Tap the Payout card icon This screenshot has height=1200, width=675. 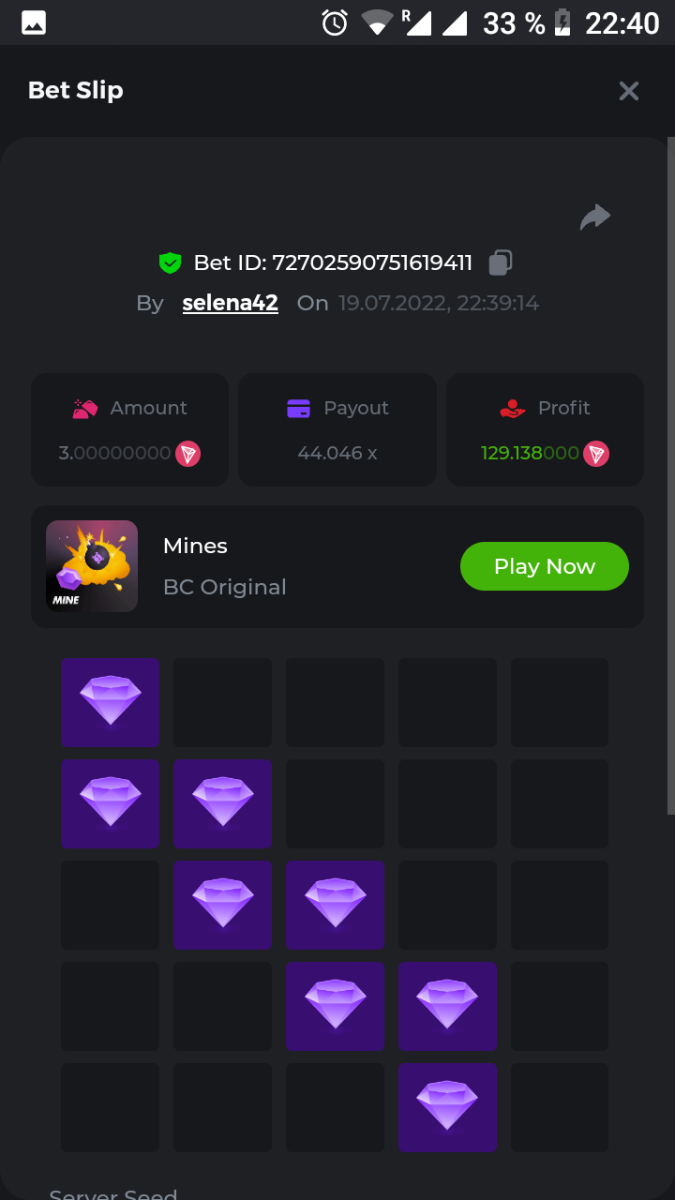pos(298,408)
